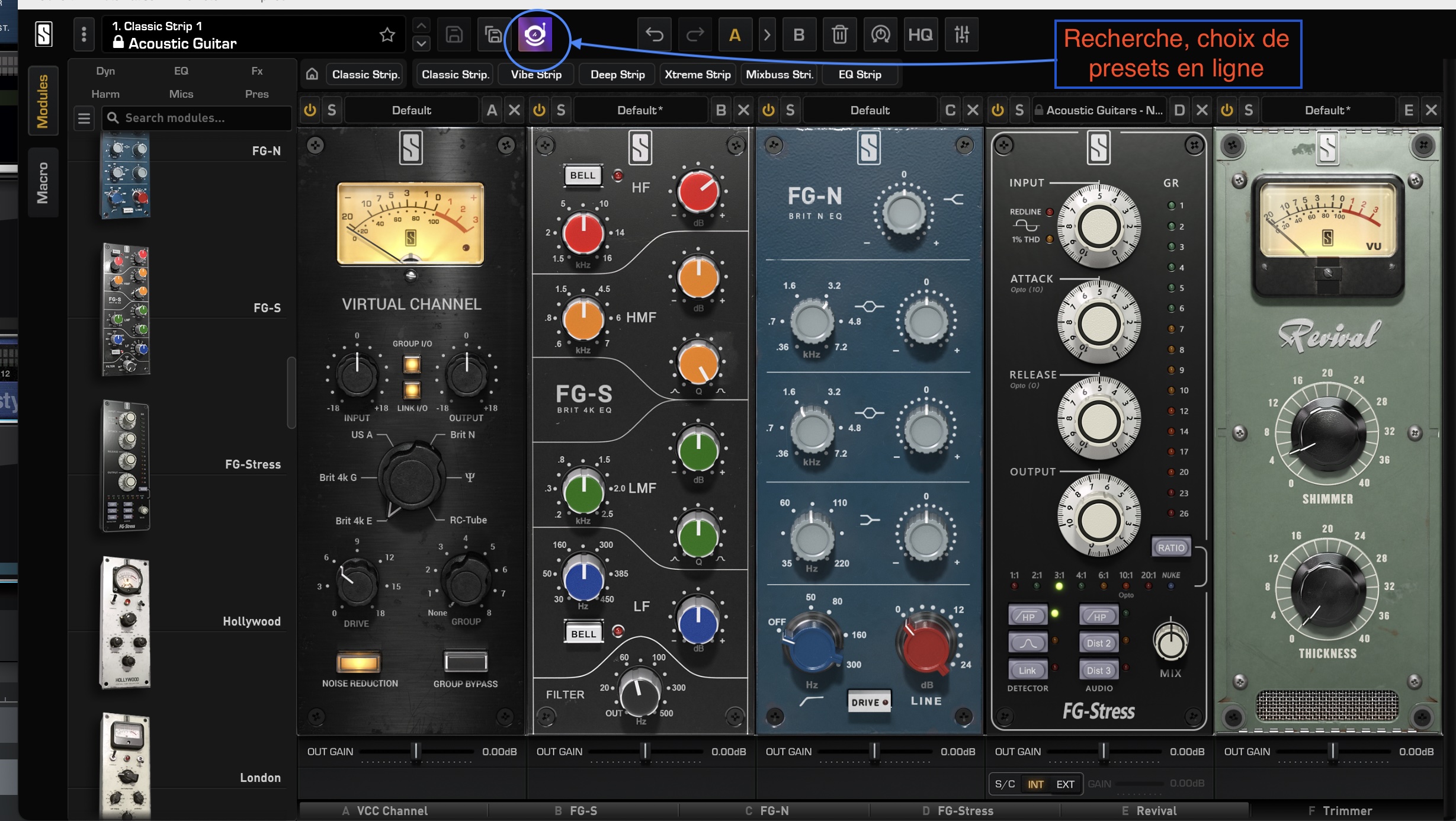Toggle HQ mode

[x=921, y=35]
